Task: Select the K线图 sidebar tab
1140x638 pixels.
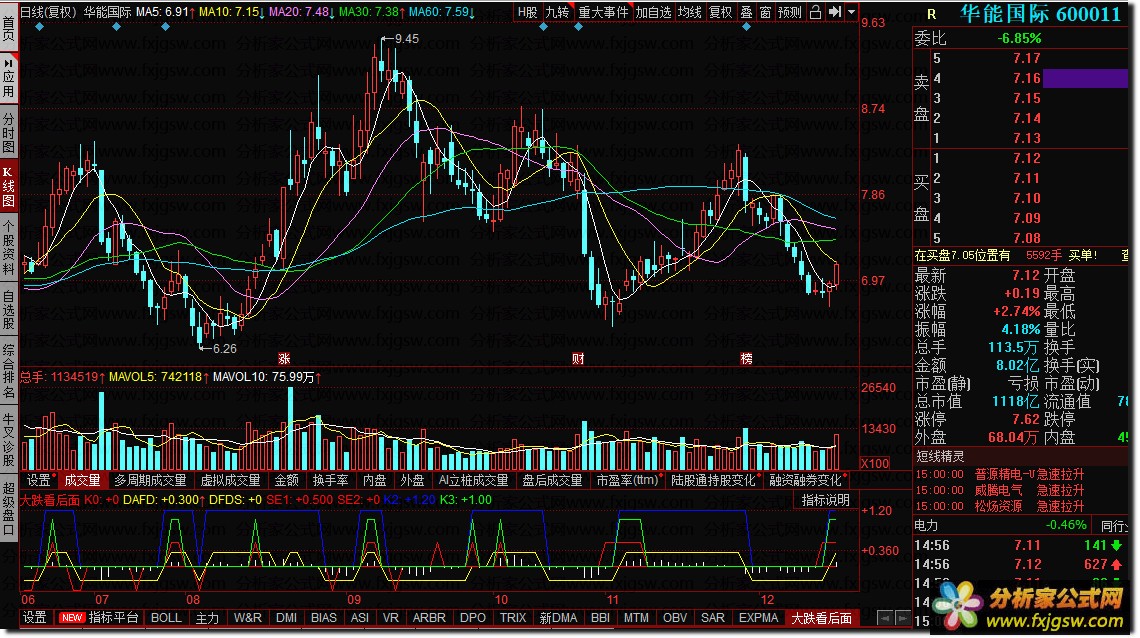Action: [9, 186]
